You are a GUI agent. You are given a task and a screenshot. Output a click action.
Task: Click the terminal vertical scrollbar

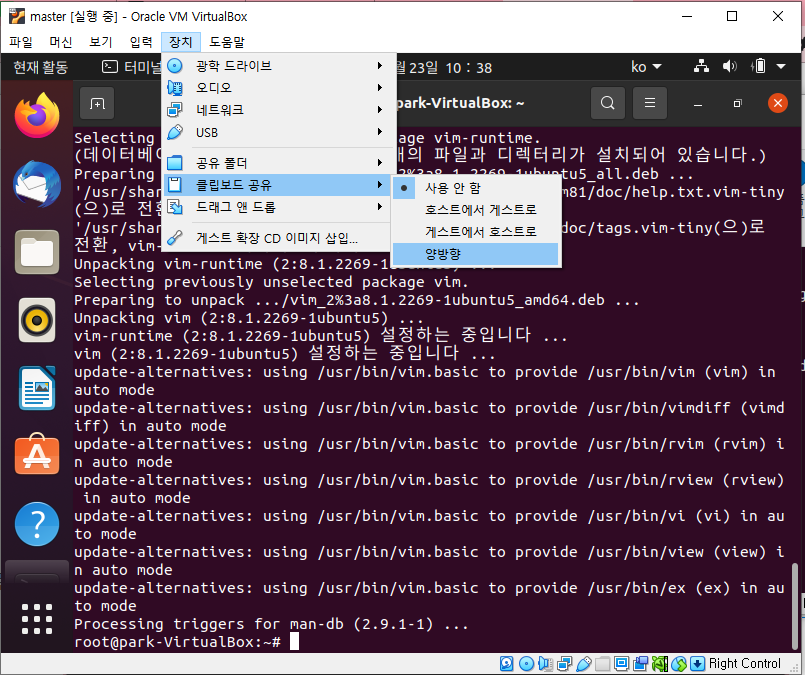[x=794, y=606]
